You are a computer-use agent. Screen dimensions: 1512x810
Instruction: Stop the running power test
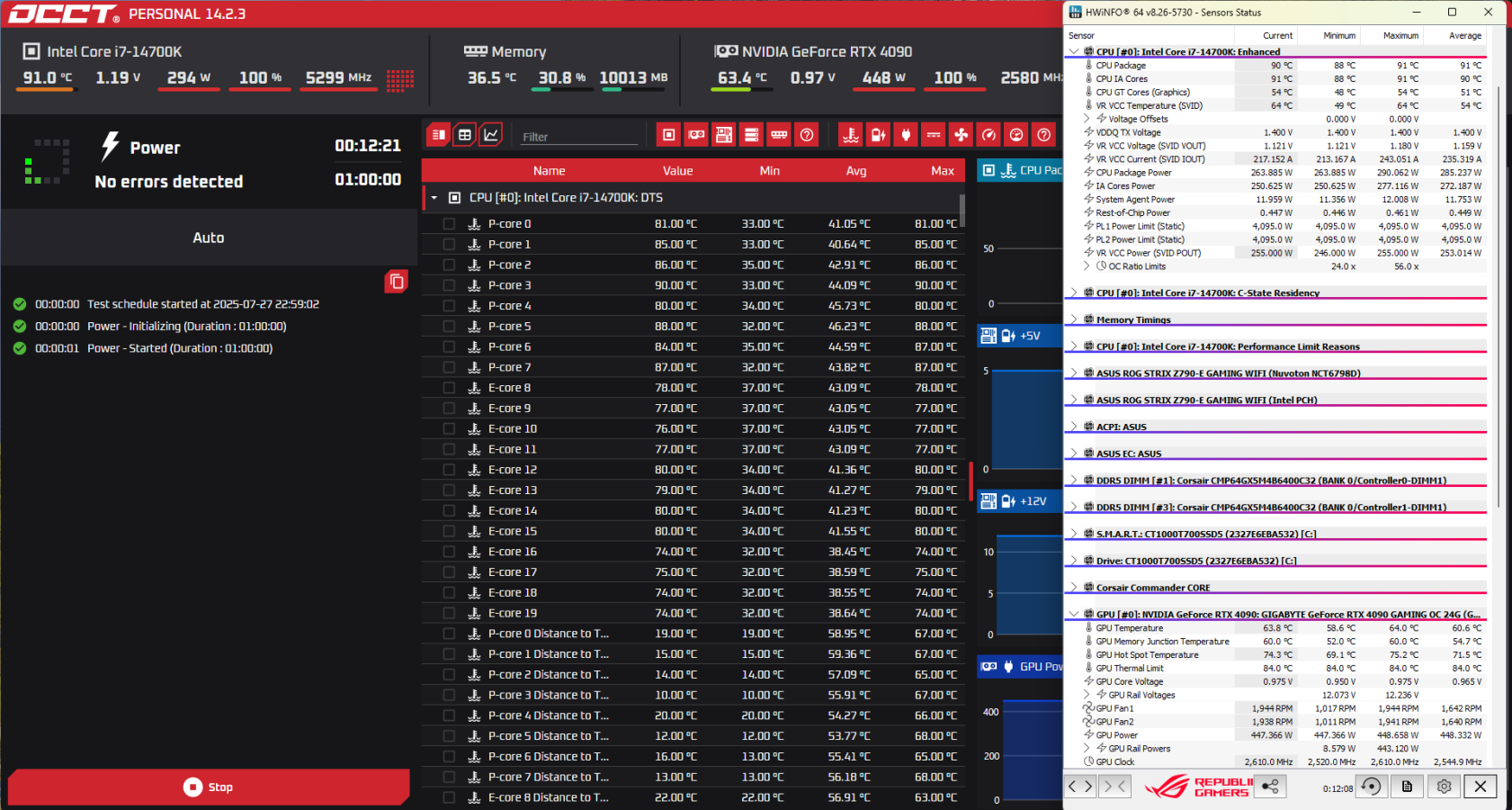pyautogui.click(x=209, y=787)
